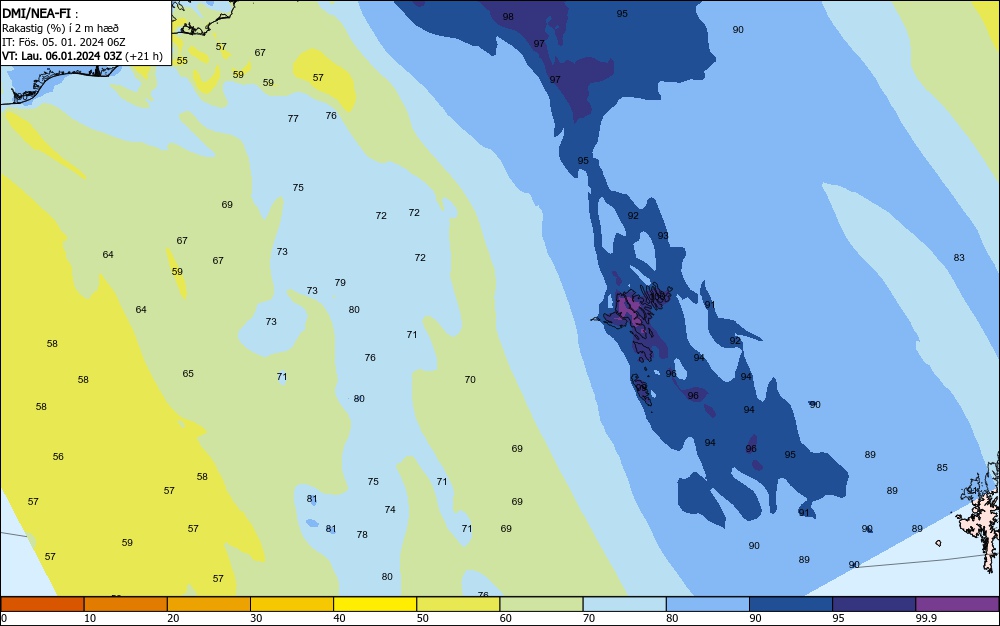
Task: Click the 40-50 bright yellow legend swatch
Action: tap(375, 604)
